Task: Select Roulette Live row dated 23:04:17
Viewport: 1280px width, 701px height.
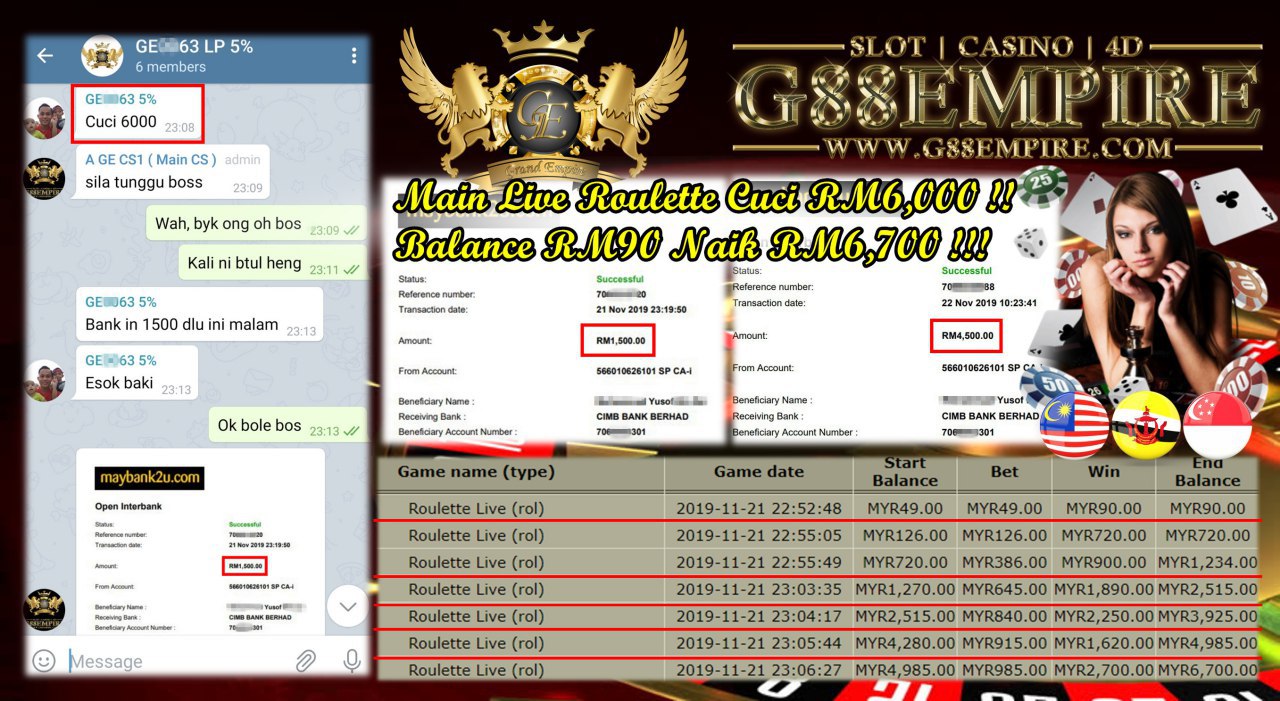Action: pyautogui.click(x=818, y=616)
